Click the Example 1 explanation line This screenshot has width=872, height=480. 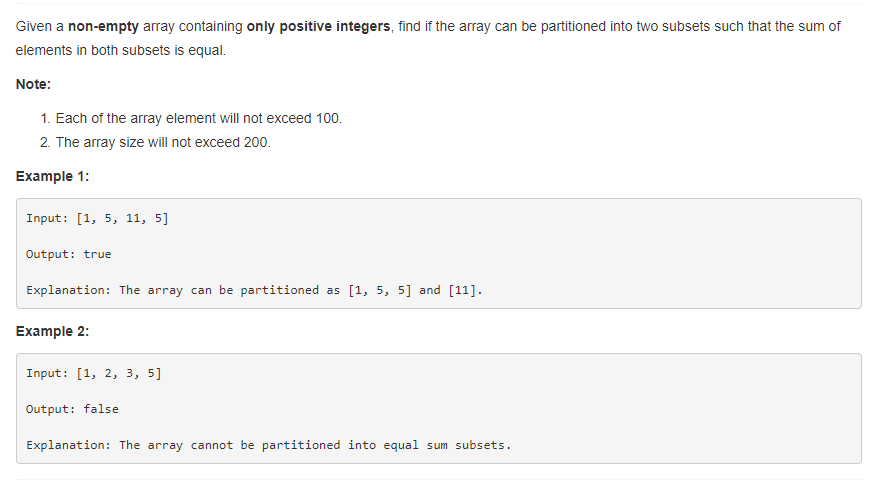(254, 290)
